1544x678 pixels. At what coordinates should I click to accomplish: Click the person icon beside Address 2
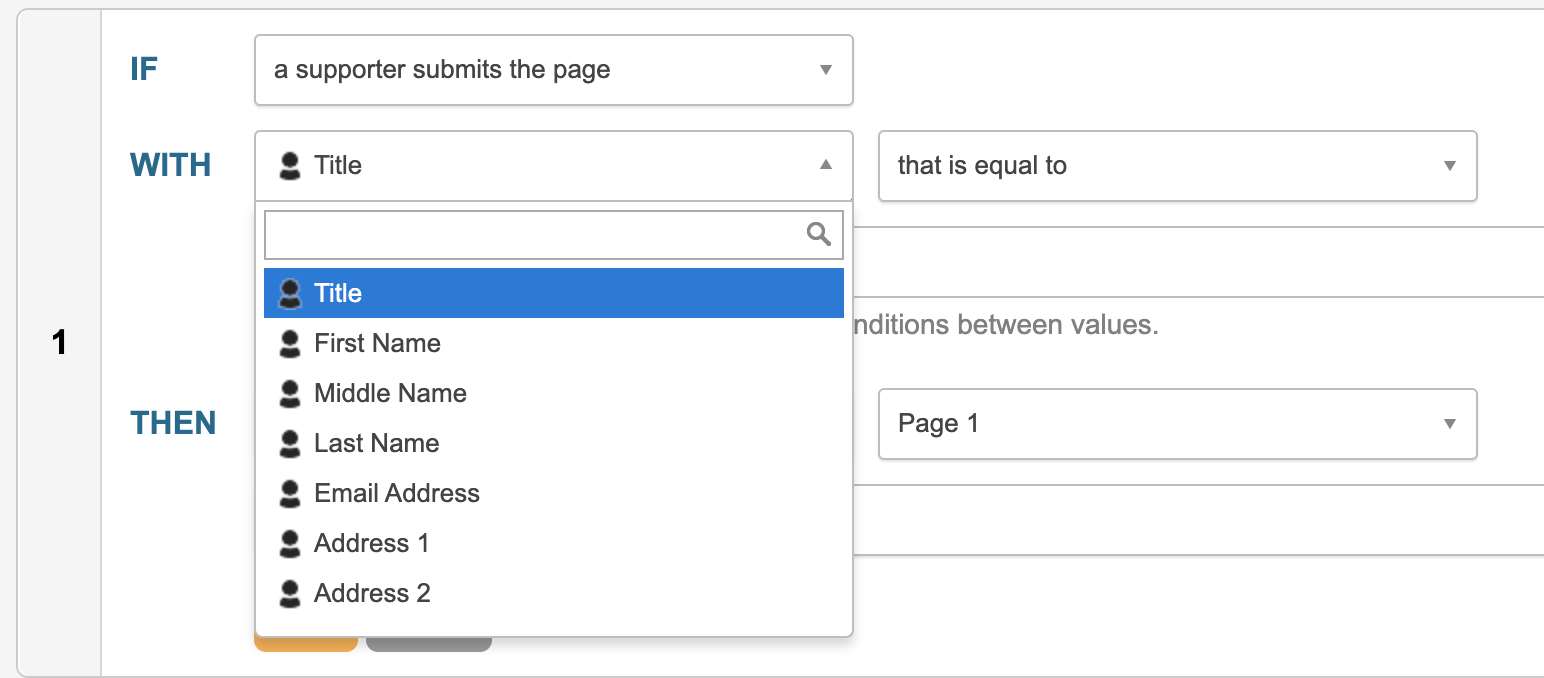pyautogui.click(x=290, y=593)
